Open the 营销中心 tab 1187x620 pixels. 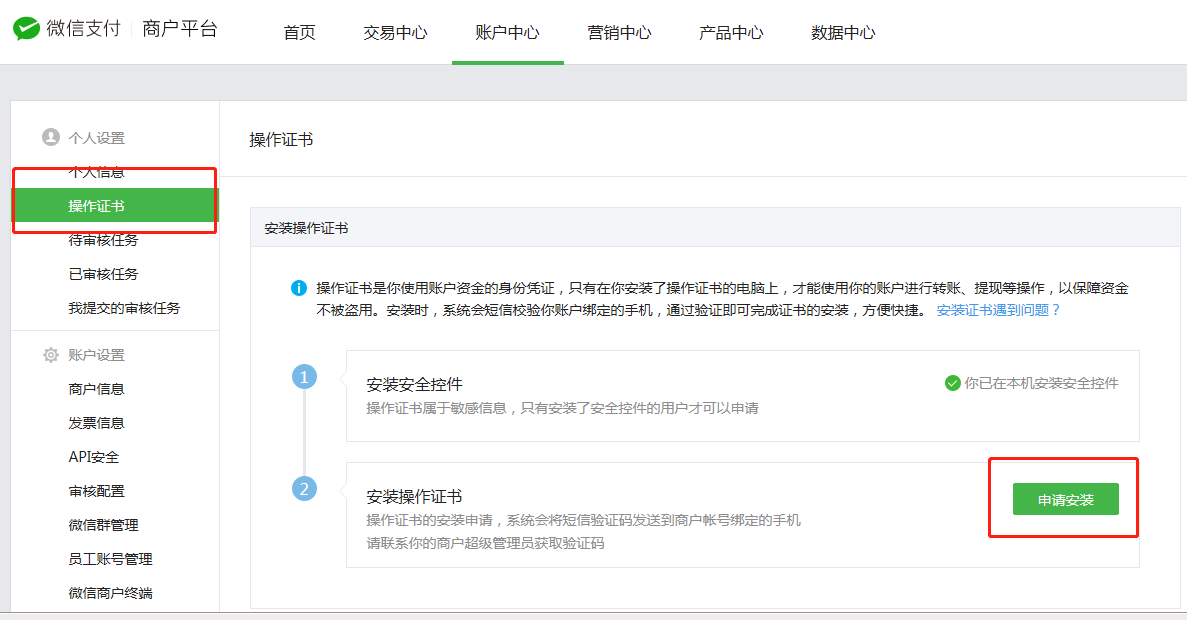click(x=619, y=32)
